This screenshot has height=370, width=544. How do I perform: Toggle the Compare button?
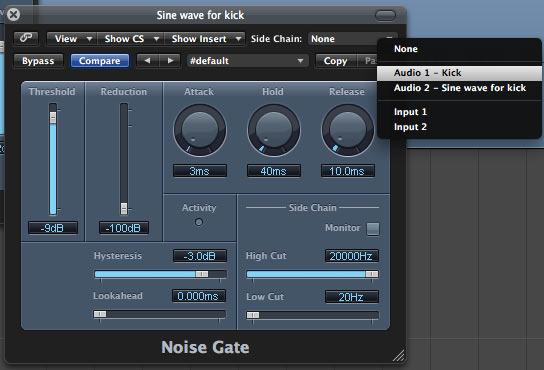(x=100, y=61)
